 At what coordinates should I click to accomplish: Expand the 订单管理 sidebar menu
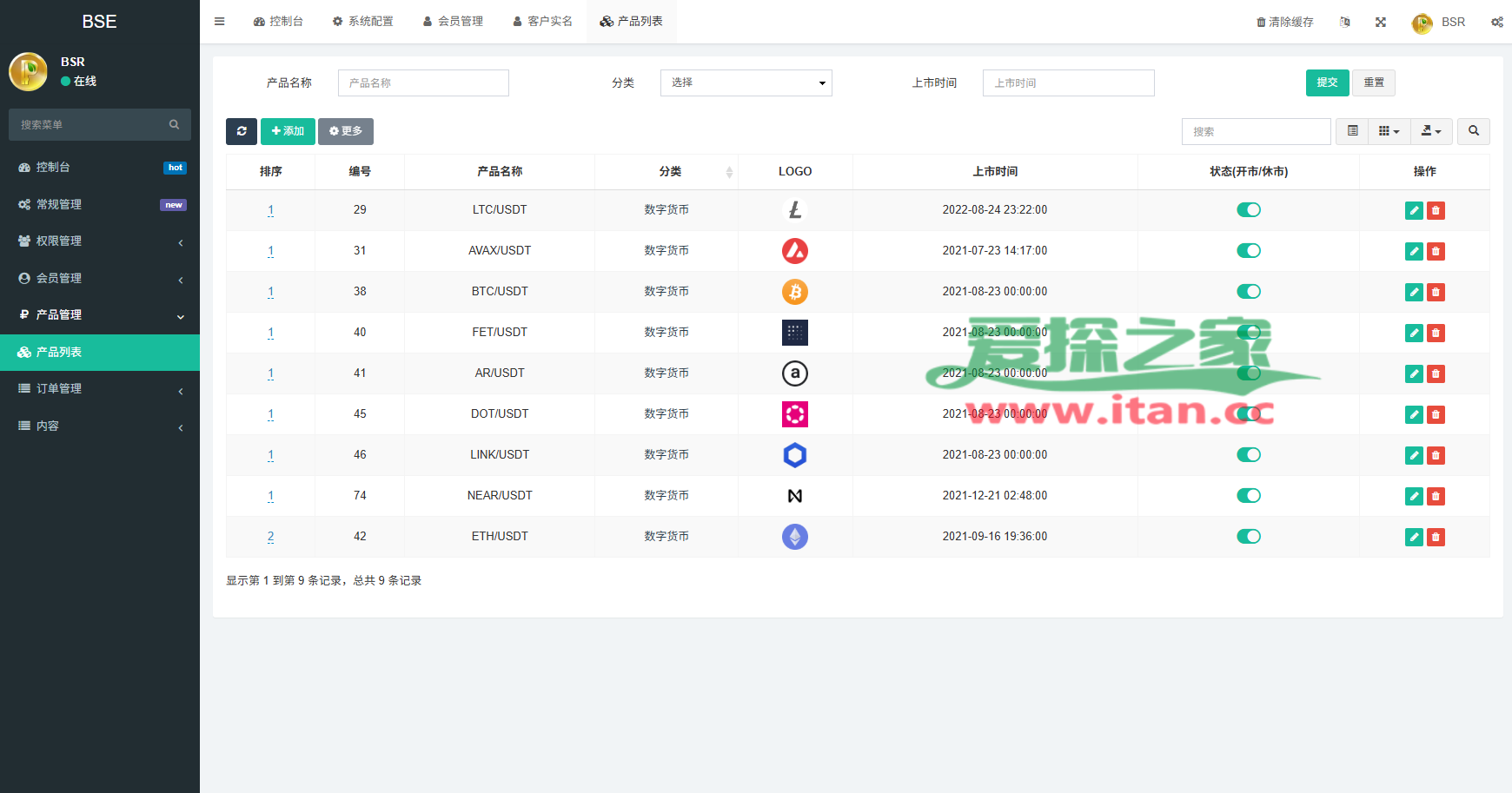pos(100,389)
